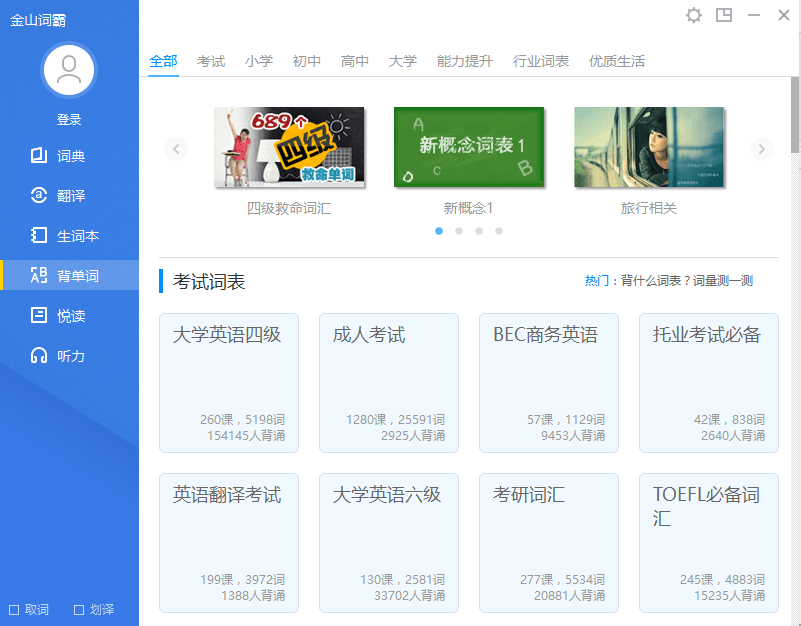Click the vertical scrollbar thumb
This screenshot has width=801, height=626.
tap(795, 115)
